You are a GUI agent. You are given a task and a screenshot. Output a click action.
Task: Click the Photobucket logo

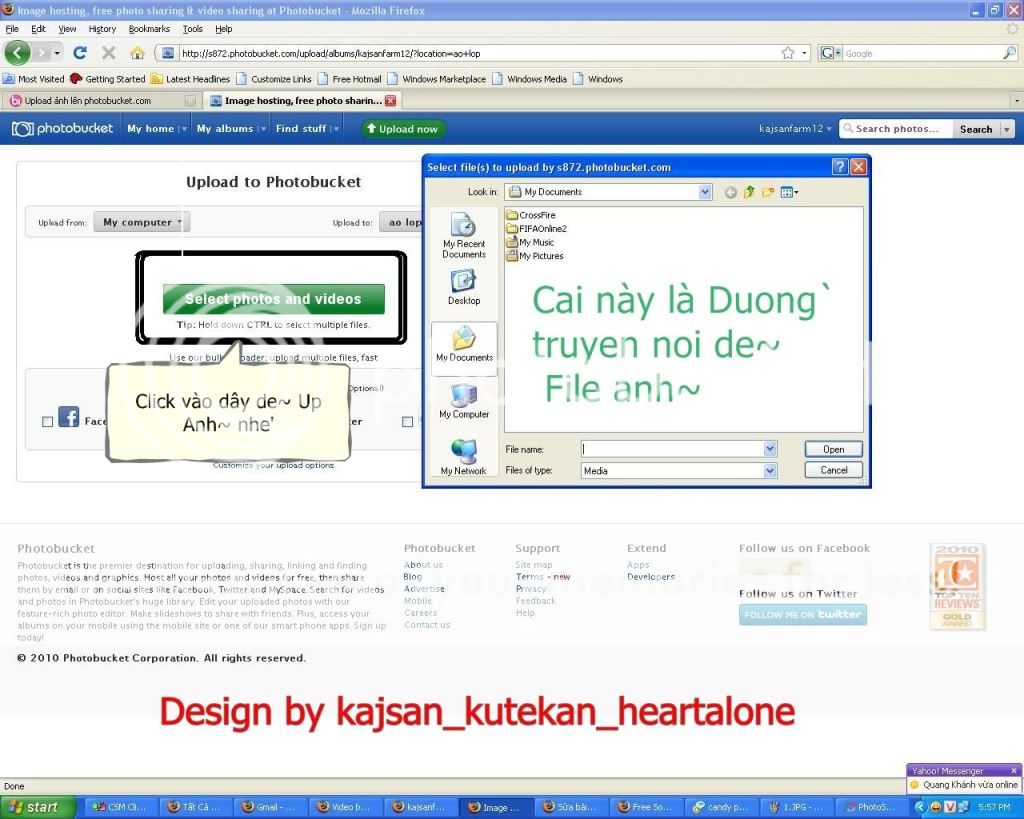click(63, 129)
